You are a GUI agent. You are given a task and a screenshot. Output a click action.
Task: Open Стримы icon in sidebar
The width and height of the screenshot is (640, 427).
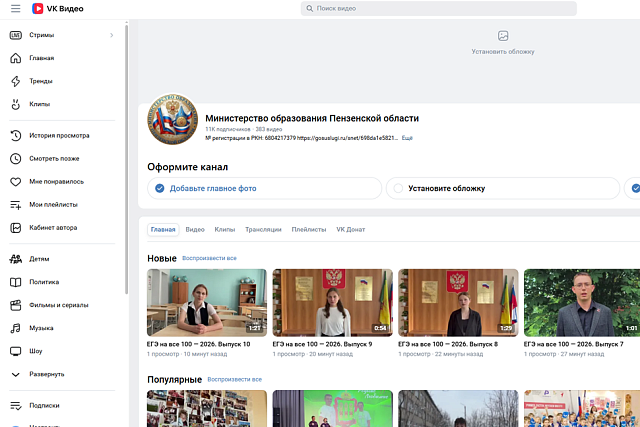pos(16,35)
